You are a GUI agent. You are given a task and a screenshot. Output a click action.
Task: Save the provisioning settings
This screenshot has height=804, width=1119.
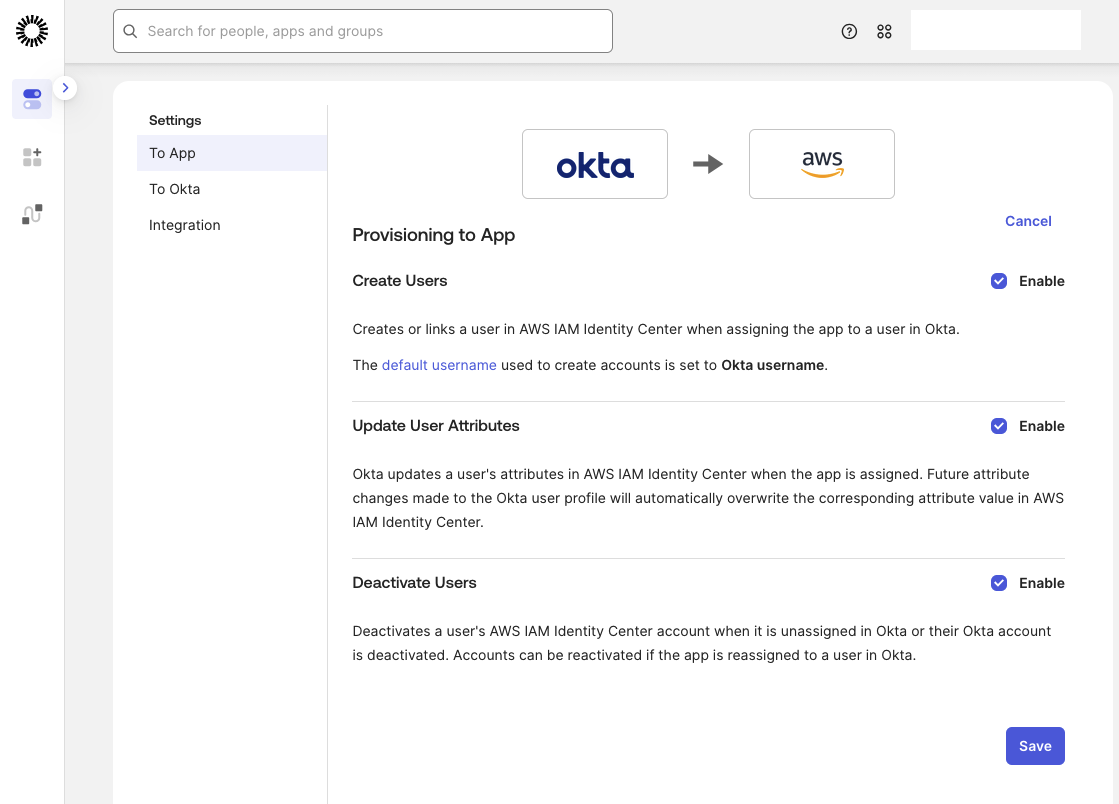click(1035, 746)
